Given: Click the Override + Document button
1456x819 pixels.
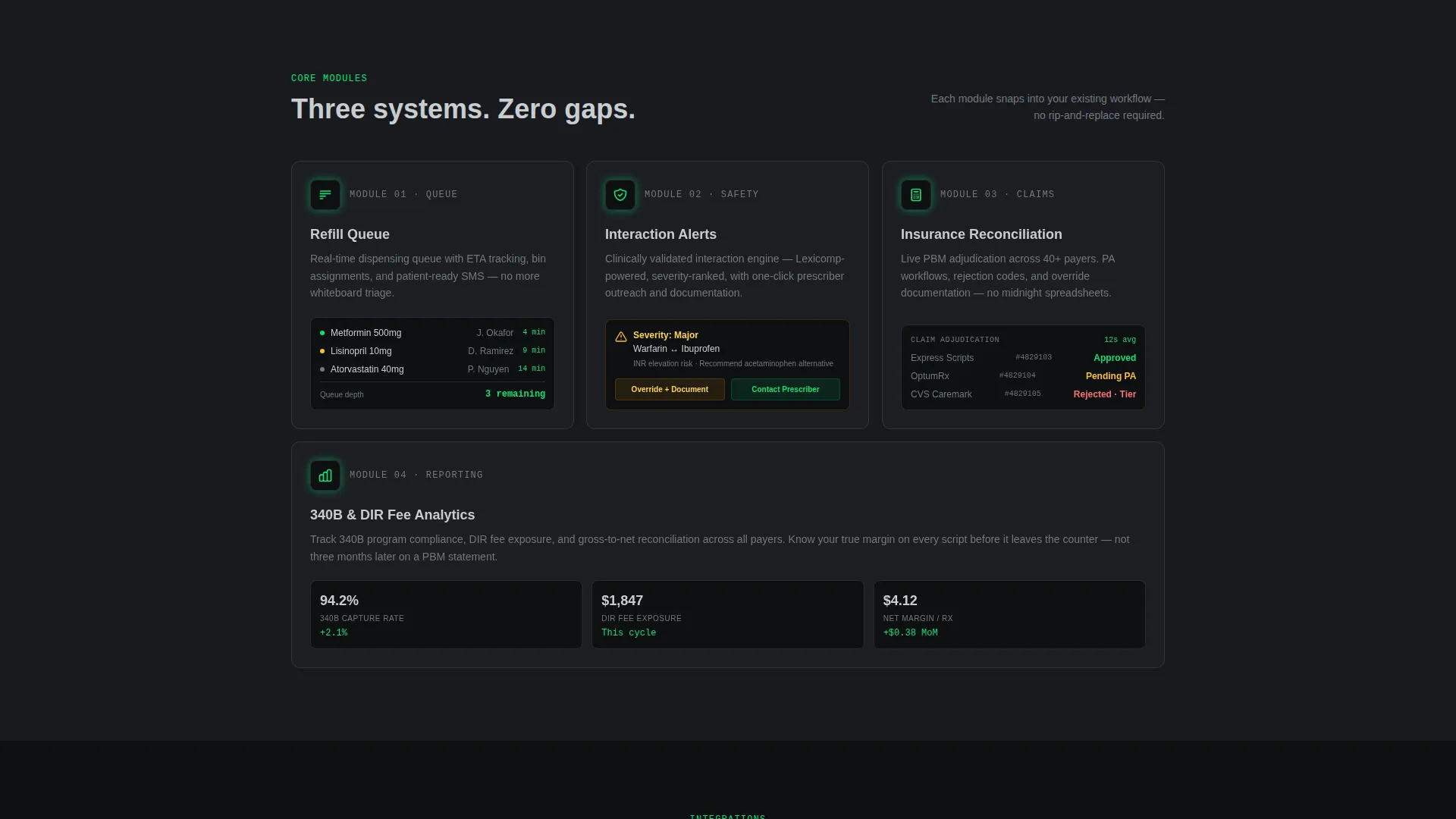Looking at the screenshot, I should click(670, 390).
